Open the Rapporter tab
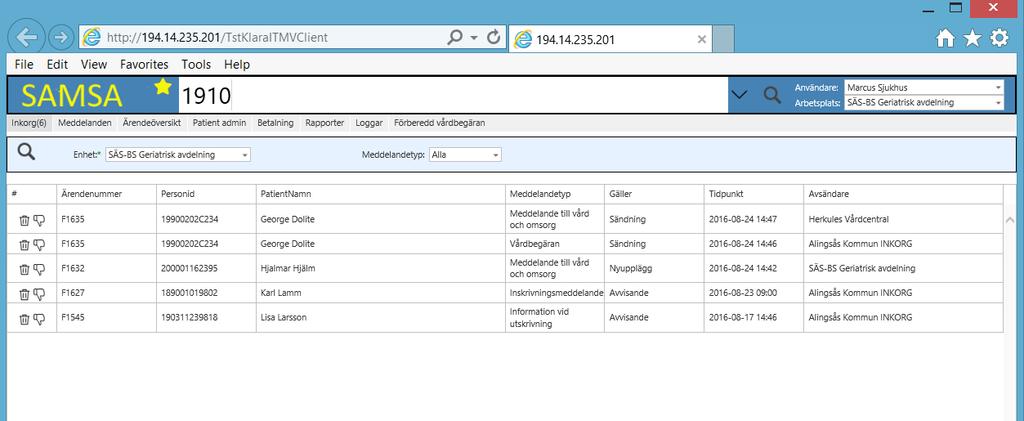The width and height of the screenshot is (1024, 421). (325, 123)
